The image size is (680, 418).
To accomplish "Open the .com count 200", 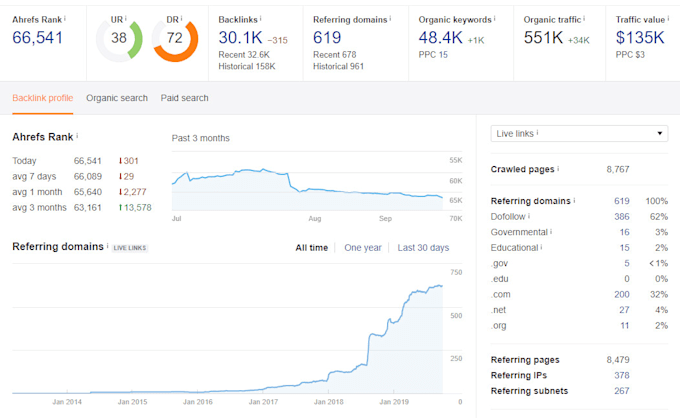I will (x=621, y=294).
